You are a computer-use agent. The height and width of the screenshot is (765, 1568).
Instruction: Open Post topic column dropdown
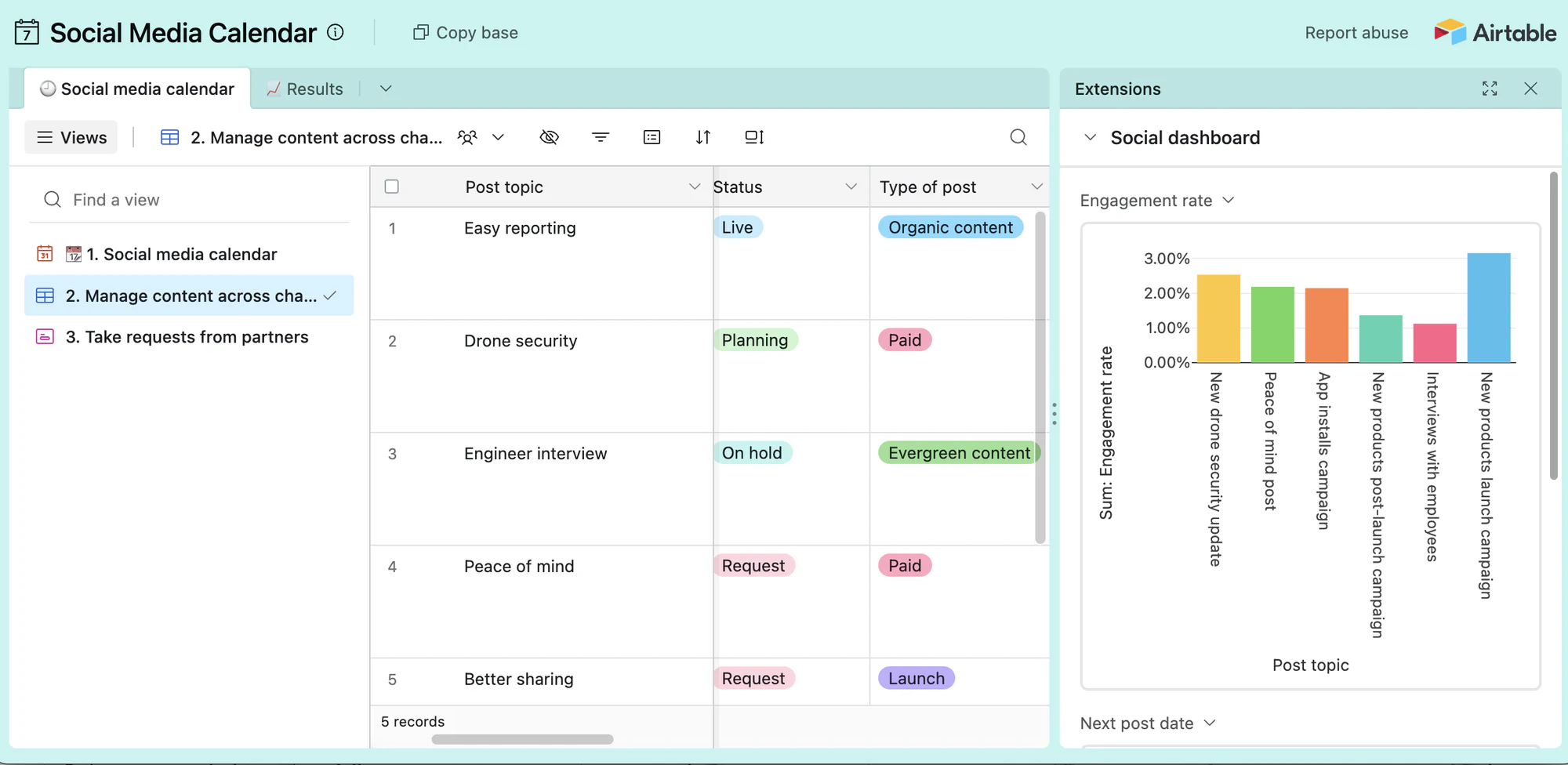click(694, 187)
